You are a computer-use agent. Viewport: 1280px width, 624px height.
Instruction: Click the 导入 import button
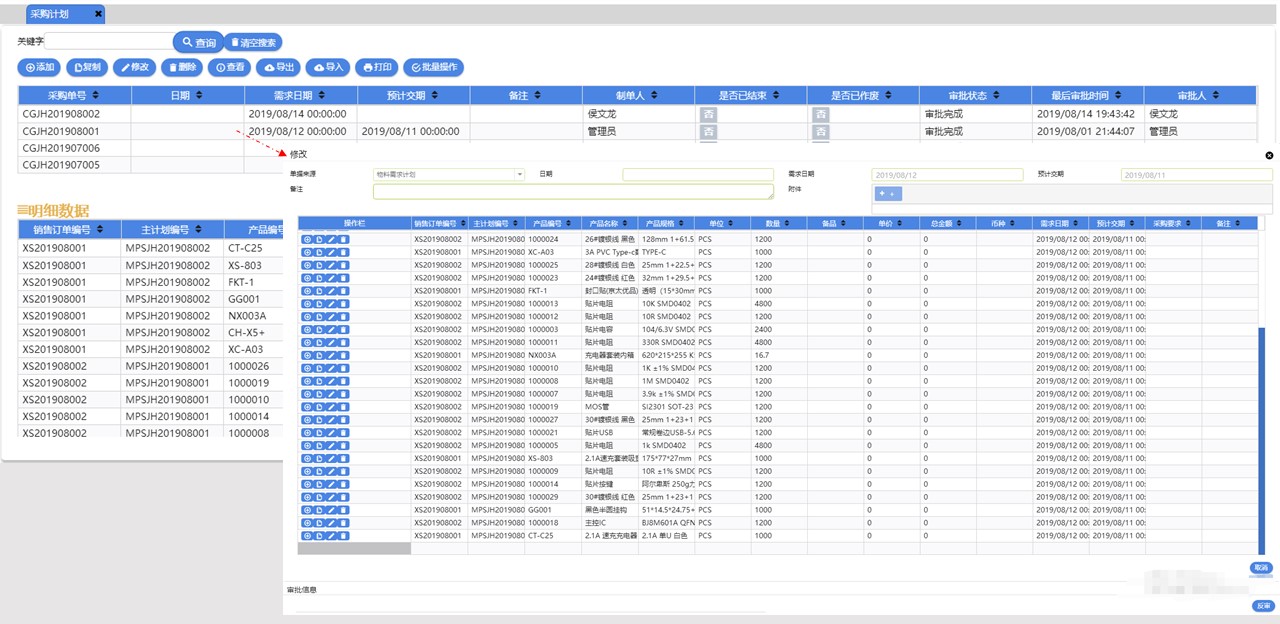(328, 67)
